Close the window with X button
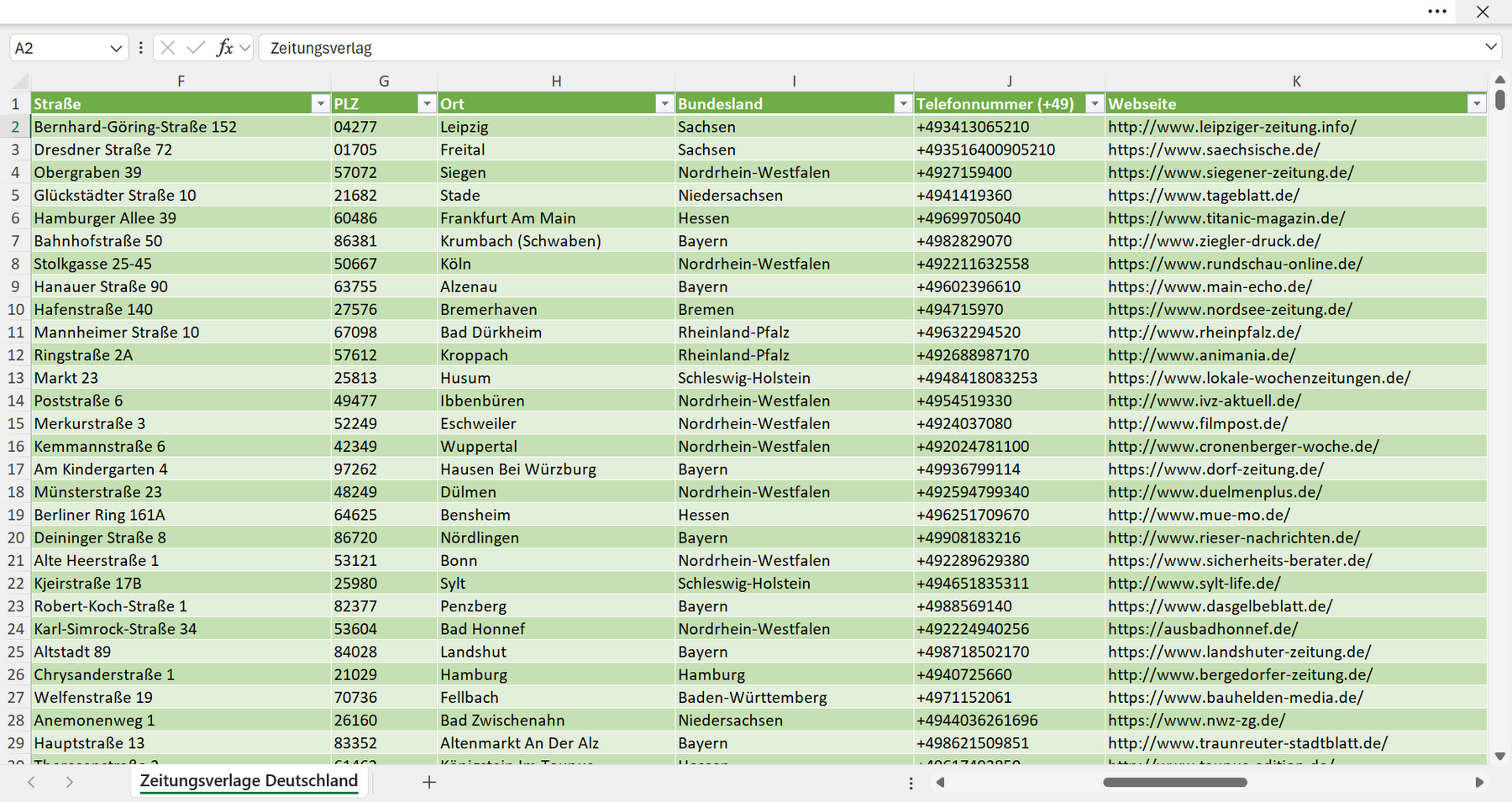The height and width of the screenshot is (802, 1512). coord(1483,12)
